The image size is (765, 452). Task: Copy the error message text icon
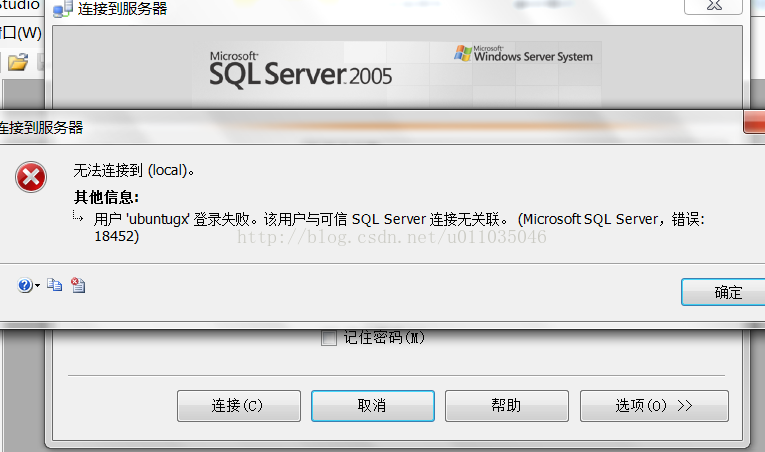(x=54, y=285)
